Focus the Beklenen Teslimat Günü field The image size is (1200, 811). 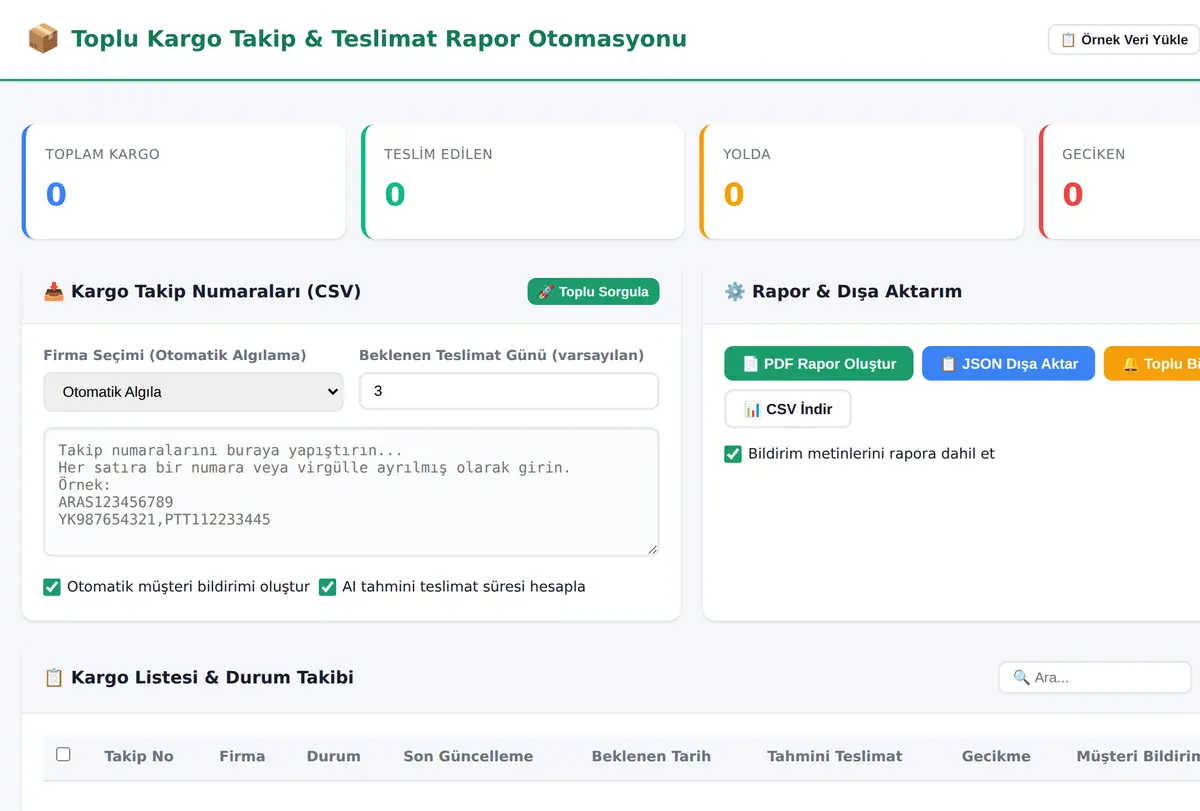tap(508, 391)
